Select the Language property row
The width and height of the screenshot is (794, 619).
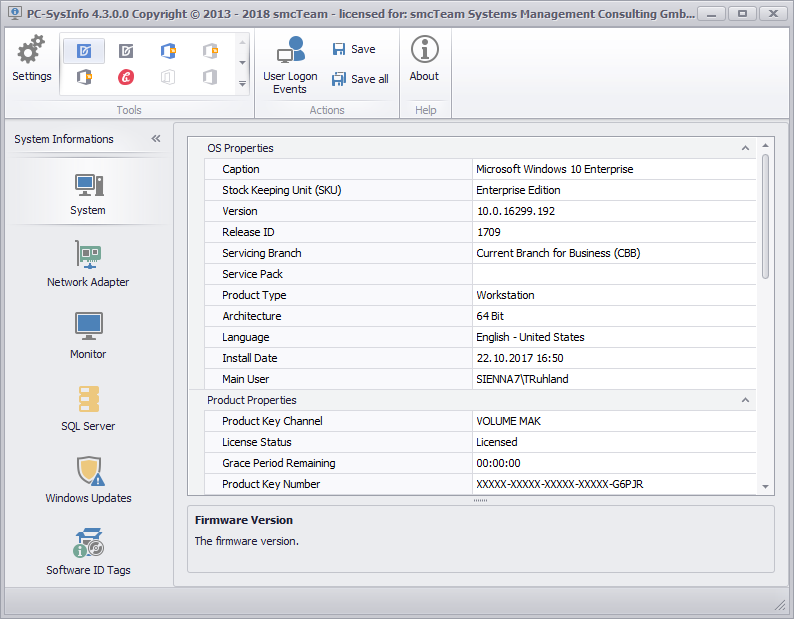pyautogui.click(x=480, y=337)
